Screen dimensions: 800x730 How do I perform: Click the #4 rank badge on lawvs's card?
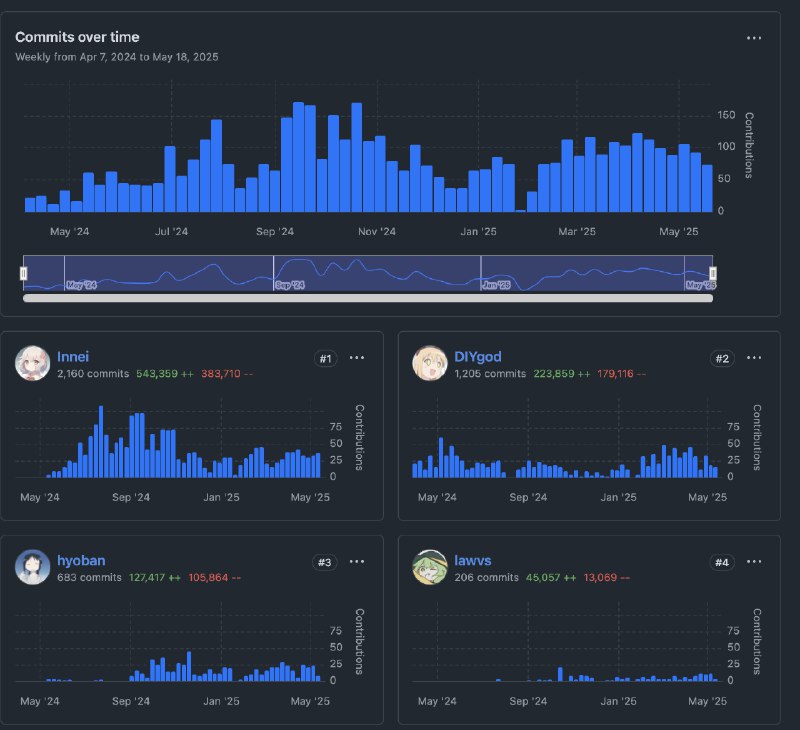[722, 562]
